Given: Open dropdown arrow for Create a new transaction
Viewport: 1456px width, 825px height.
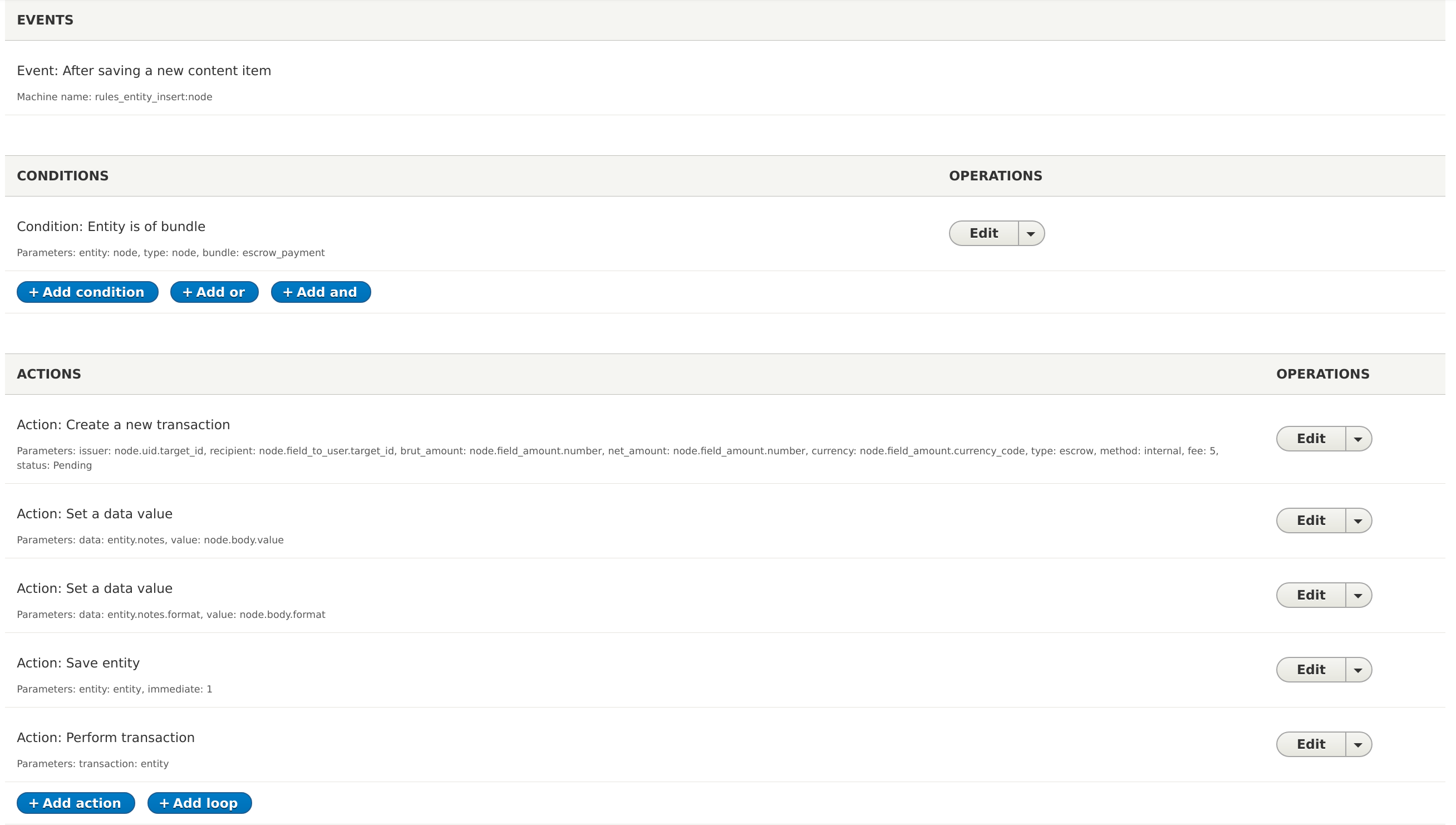Looking at the screenshot, I should pos(1358,439).
